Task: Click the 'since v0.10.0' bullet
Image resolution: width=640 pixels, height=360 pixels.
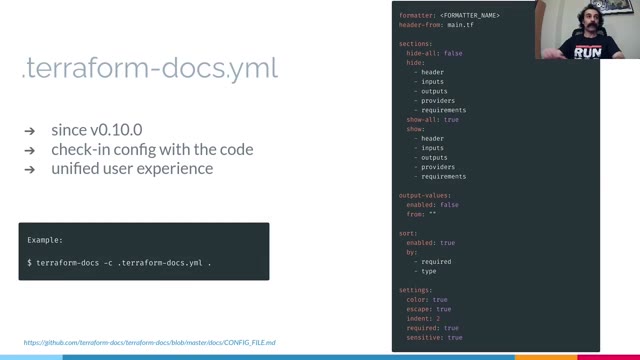Action: [x=97, y=130]
